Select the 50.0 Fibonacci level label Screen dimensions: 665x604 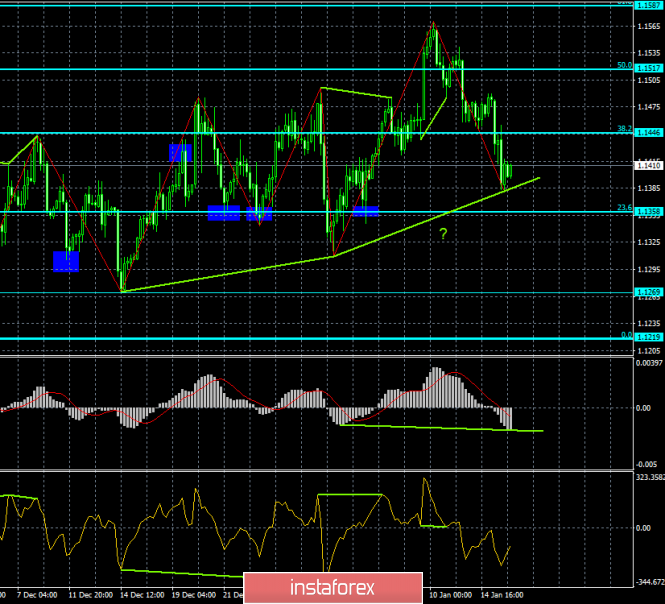(623, 65)
